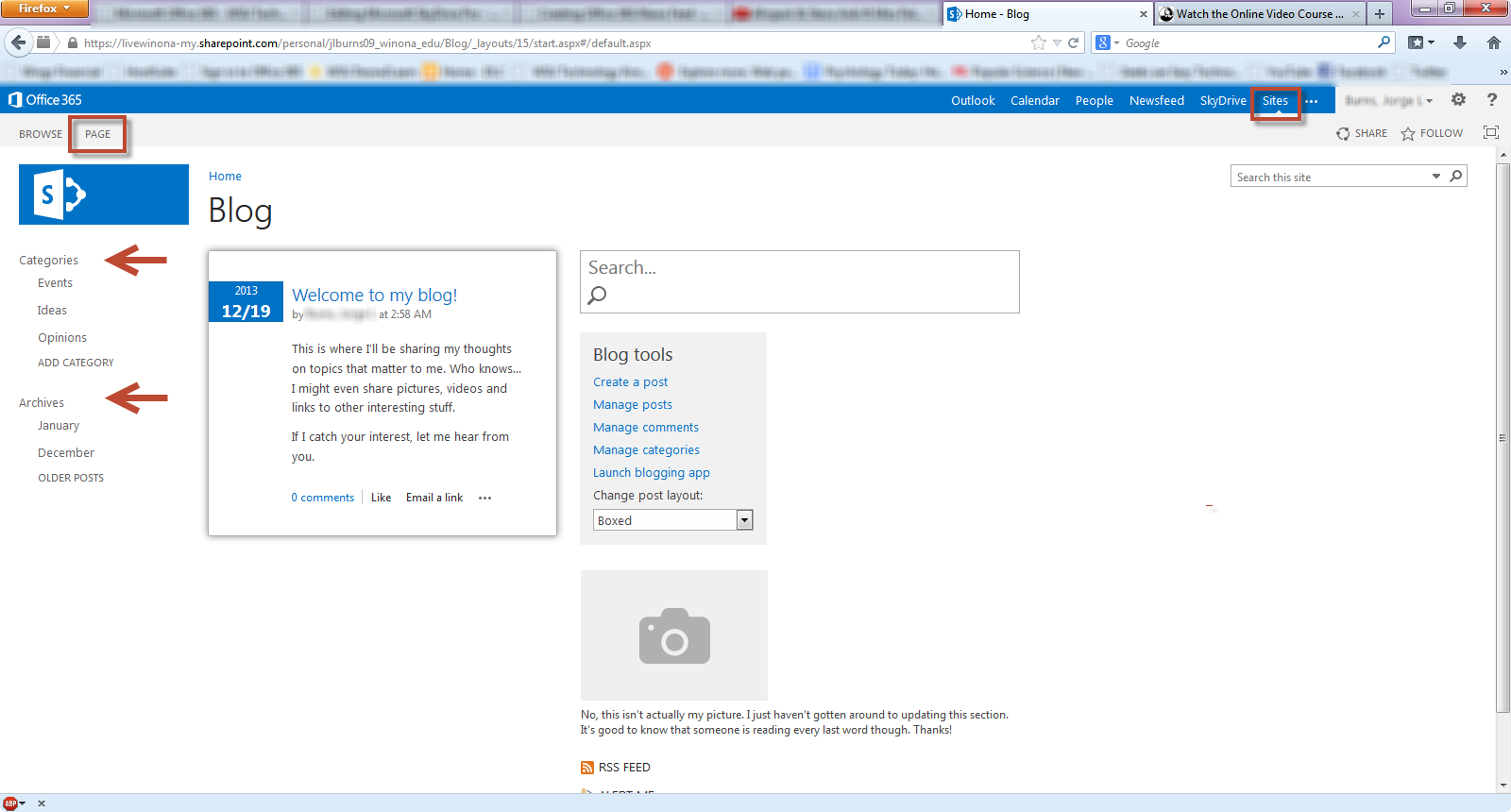
Task: Click the Follow star icon
Action: coord(1408,134)
